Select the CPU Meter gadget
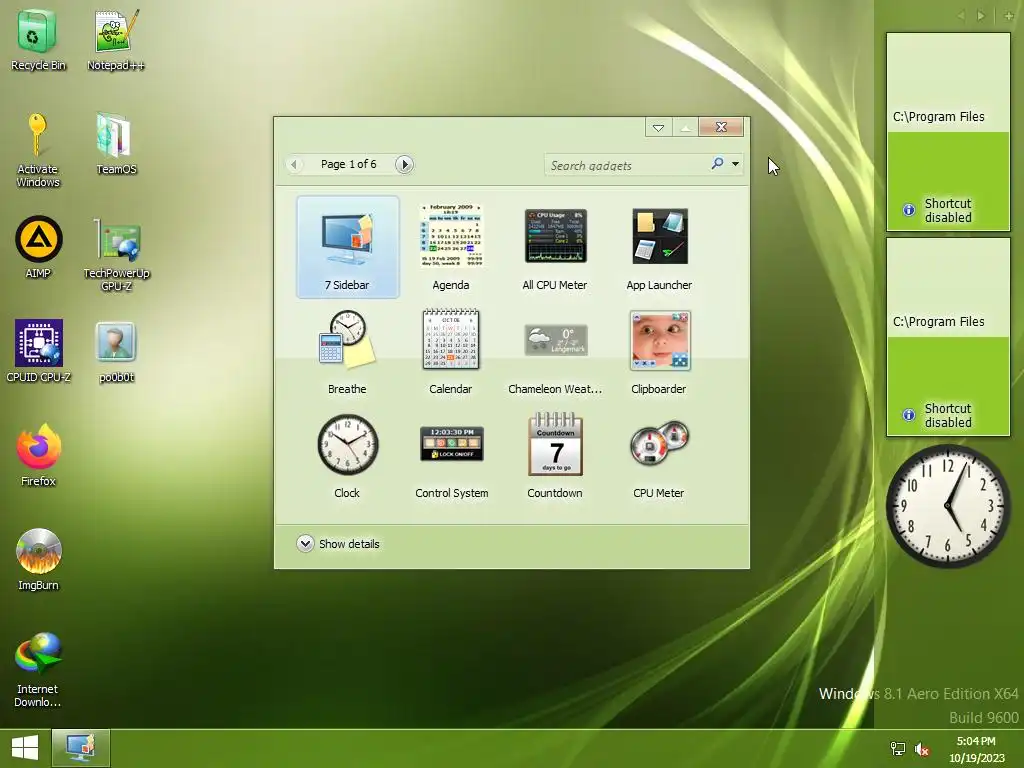The width and height of the screenshot is (1024, 768). pyautogui.click(x=659, y=455)
